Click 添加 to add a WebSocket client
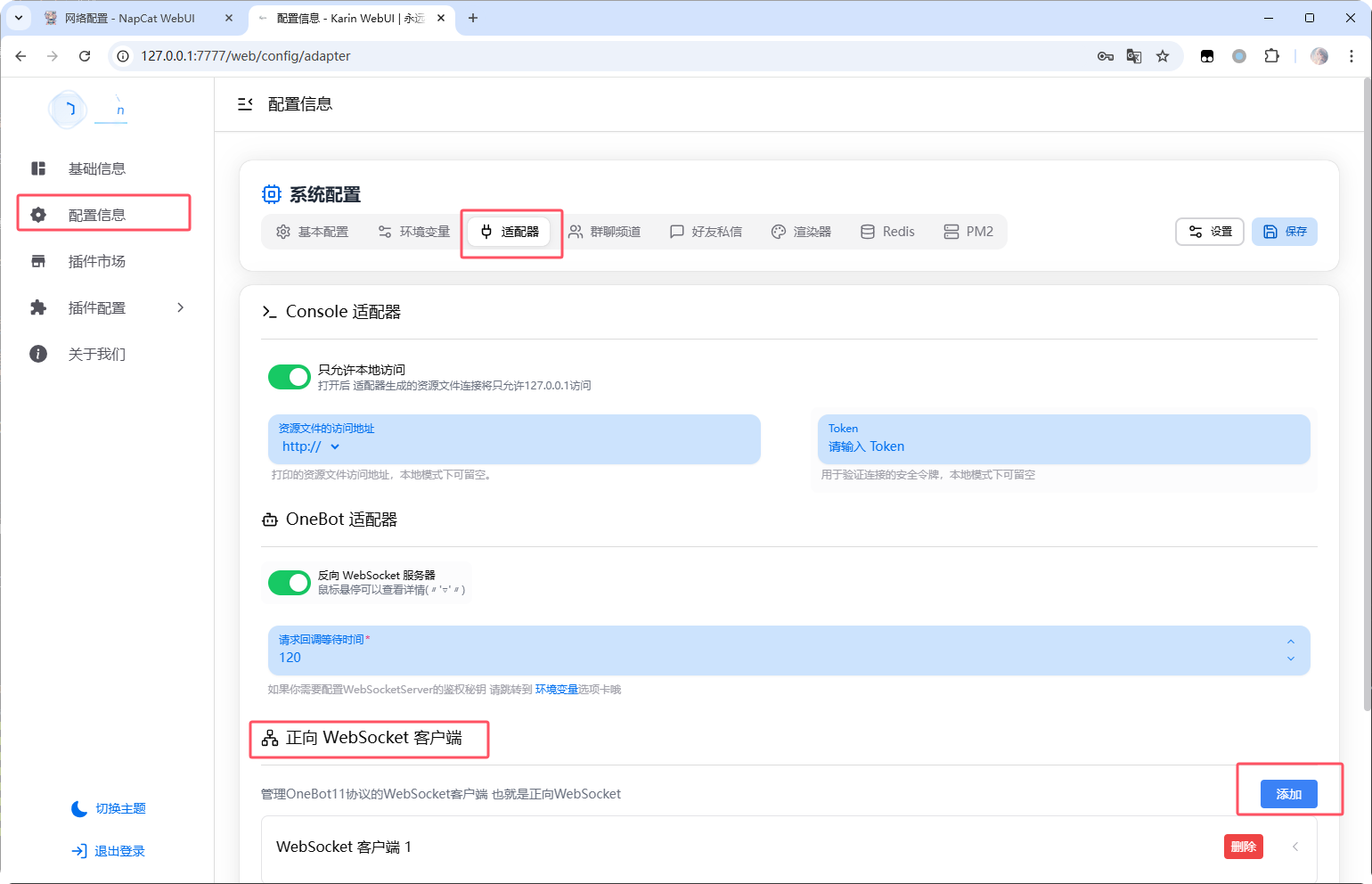Screen dimensions: 1372x884 1289,793
